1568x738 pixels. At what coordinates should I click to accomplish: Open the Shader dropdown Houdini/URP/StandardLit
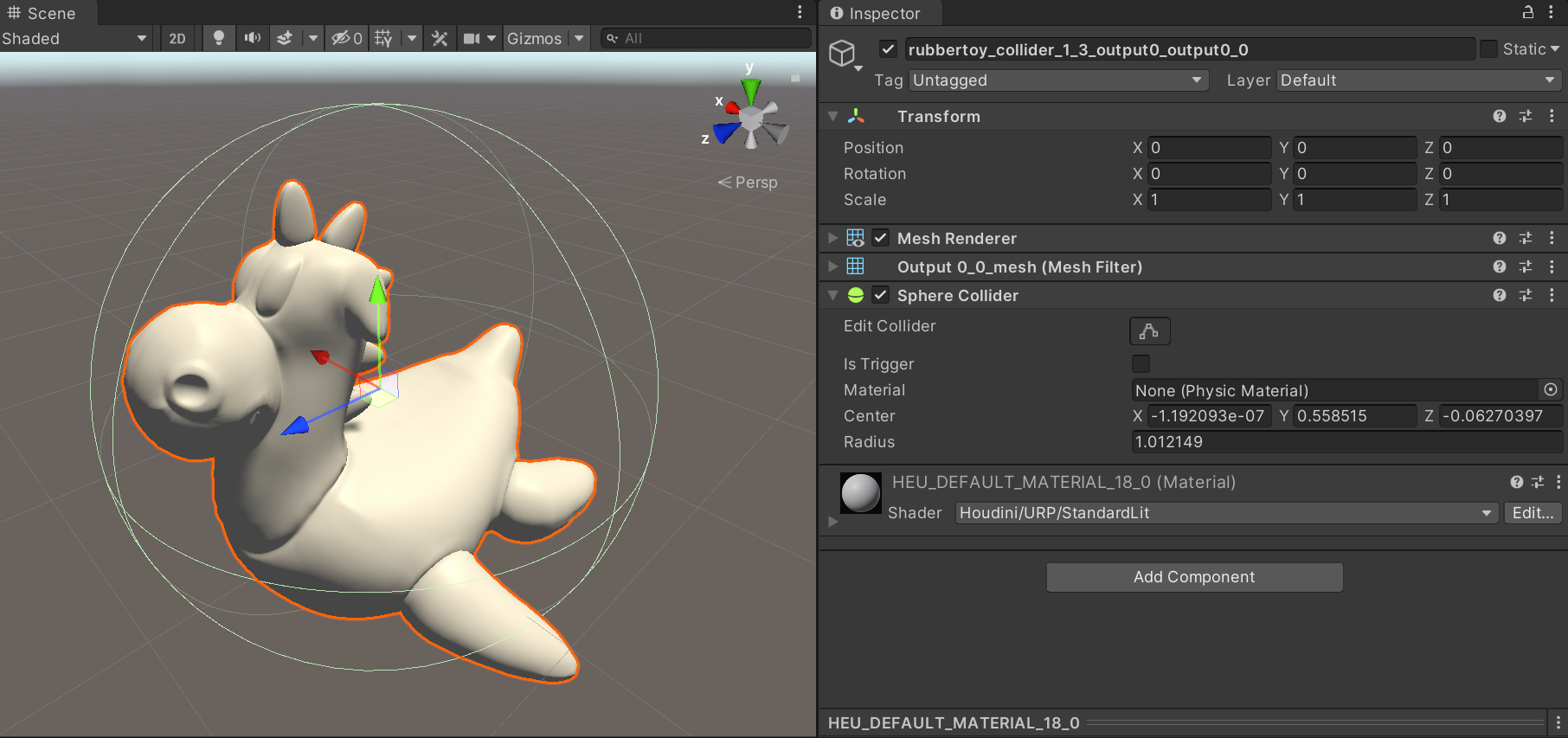coord(1226,513)
